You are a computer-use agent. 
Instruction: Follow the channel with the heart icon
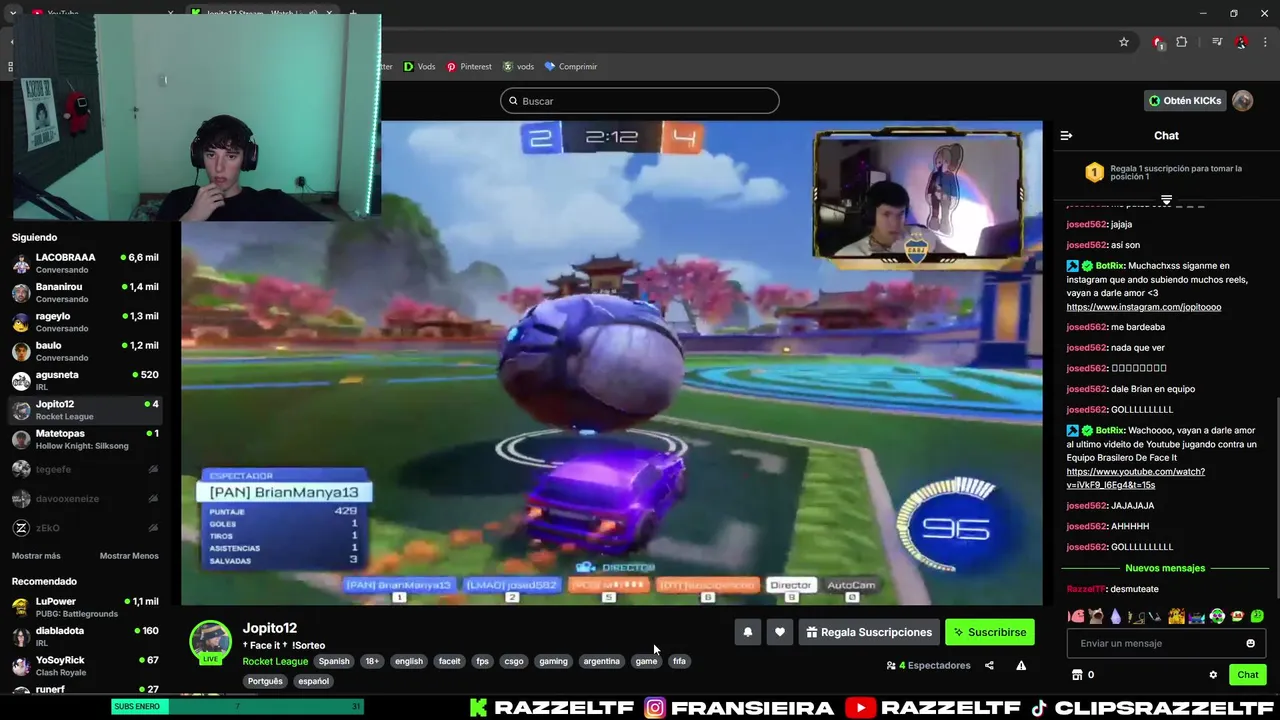[780, 632]
